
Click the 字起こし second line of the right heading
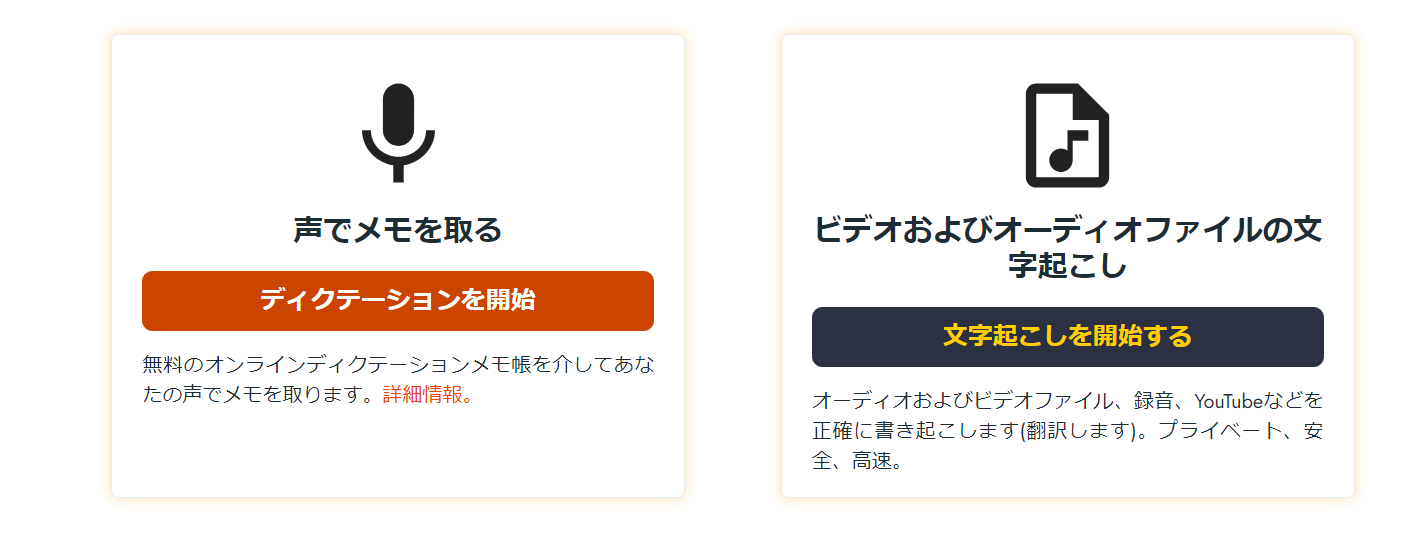point(1067,267)
